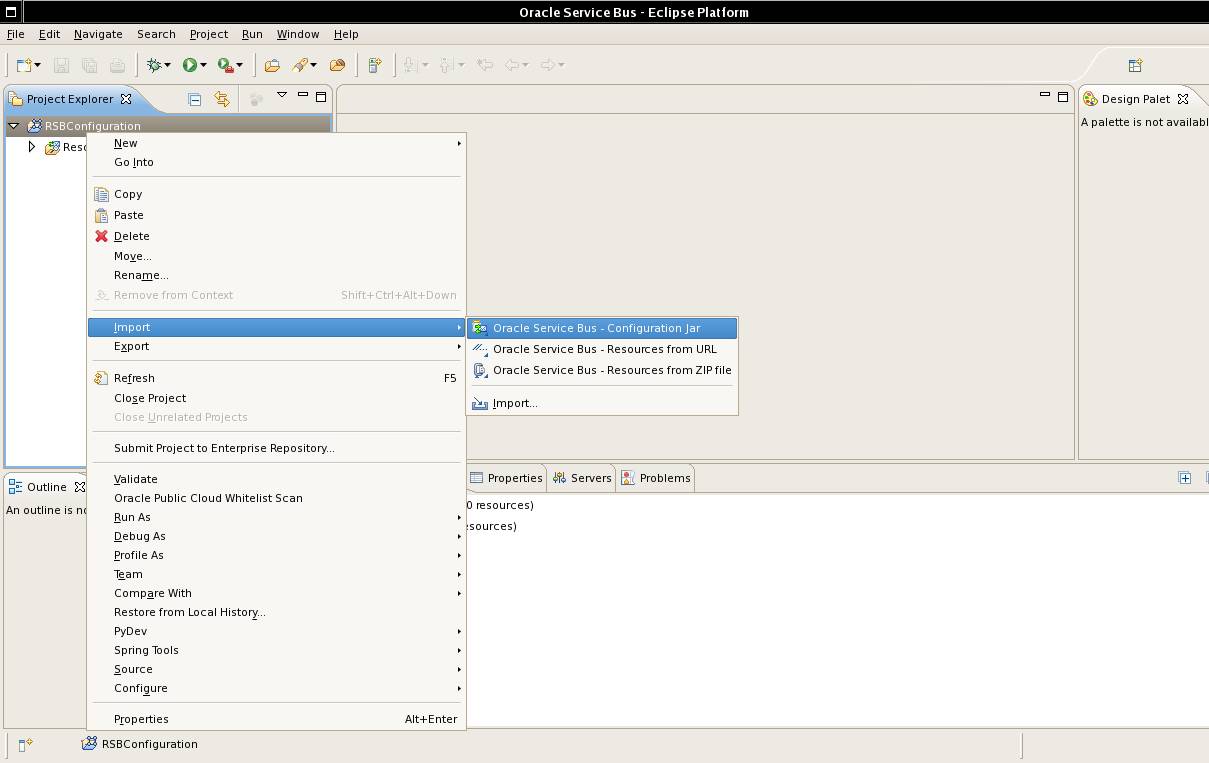Screen dimensions: 1209x763
Task: Open the Project Explorer view menu dropdown
Action: click(x=282, y=96)
